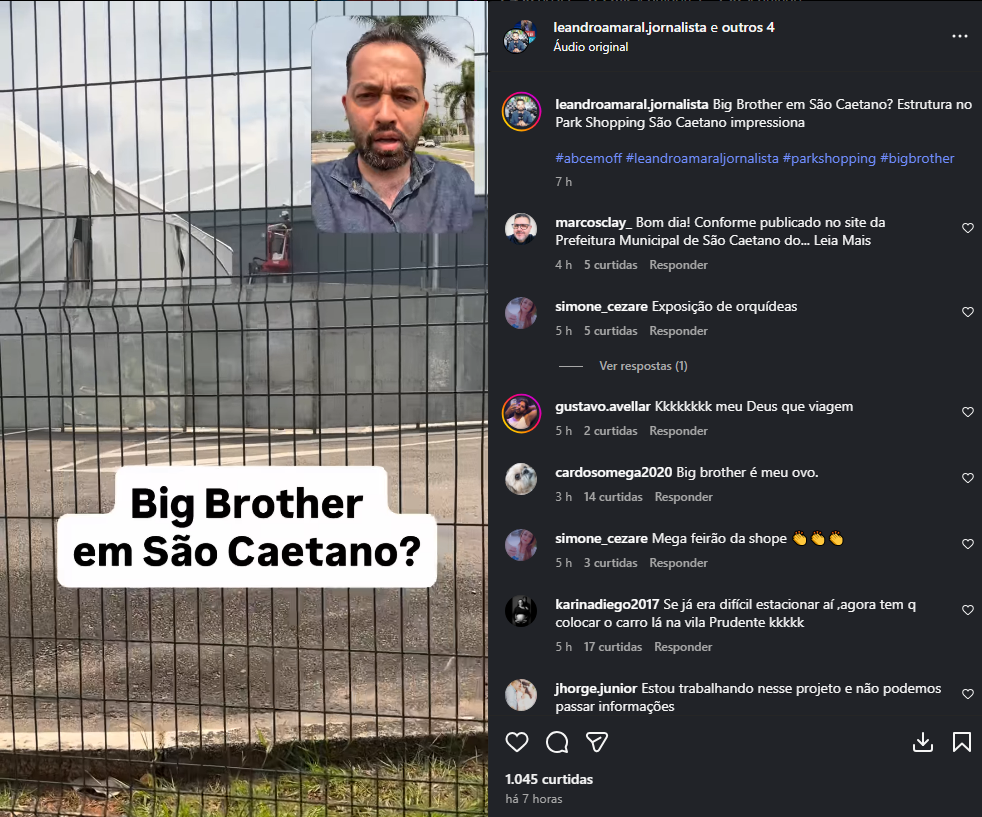This screenshot has height=817, width=982.
Task: Click the video to pause playback
Action: tap(244, 408)
